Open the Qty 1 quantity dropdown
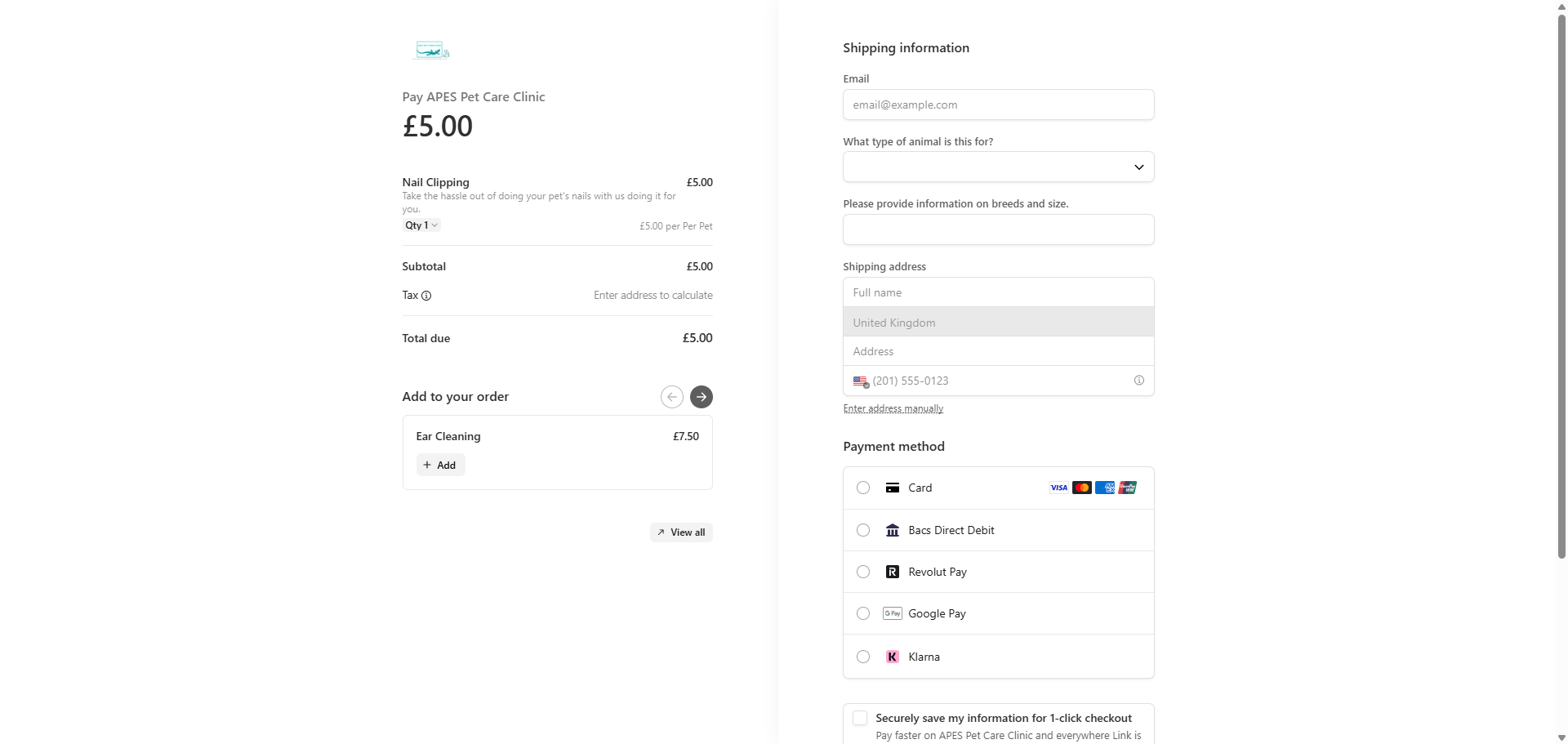Screen dimensions: 1568x744 coord(421,225)
